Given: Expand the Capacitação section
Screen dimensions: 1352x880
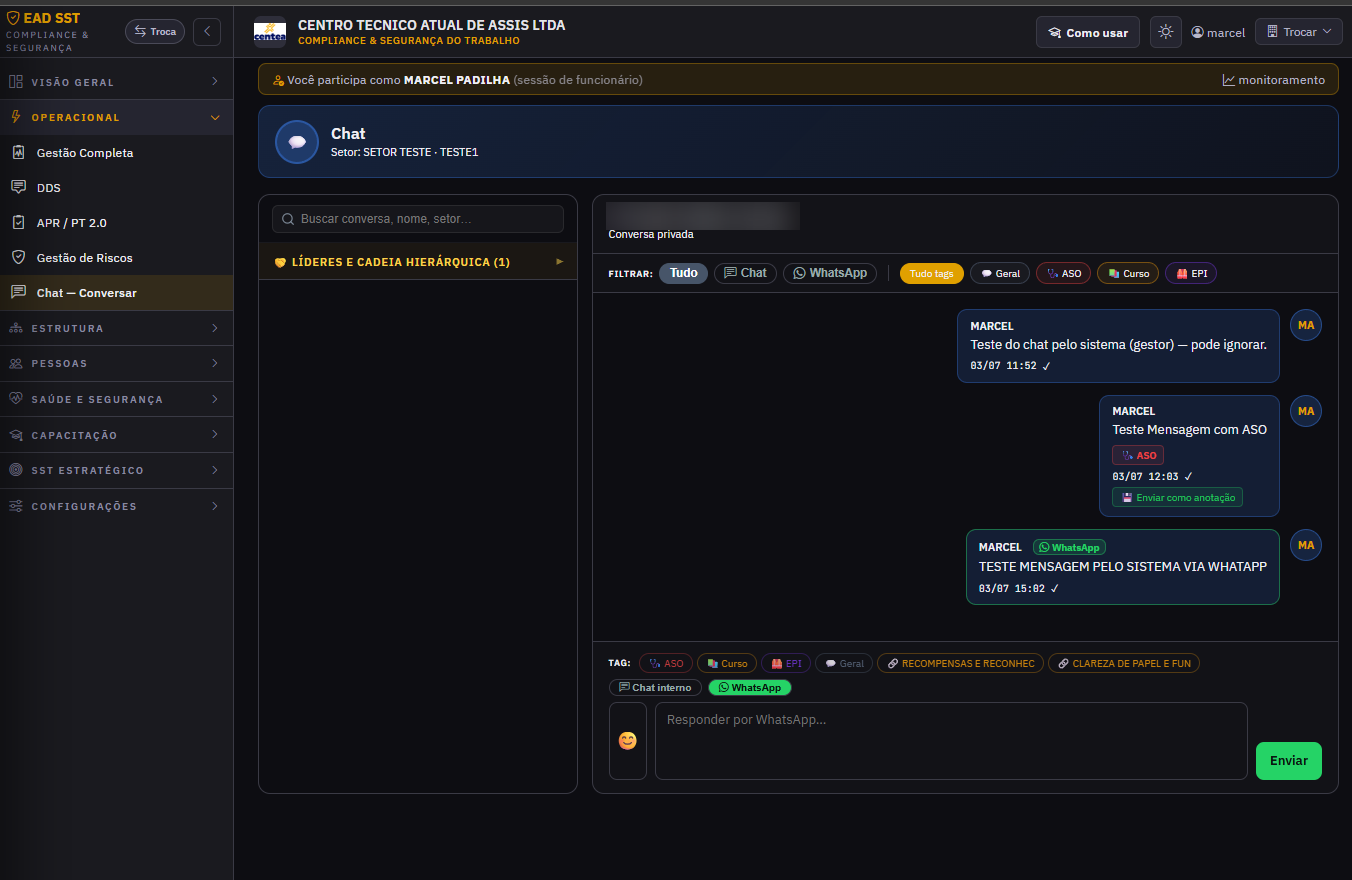Looking at the screenshot, I should point(116,435).
